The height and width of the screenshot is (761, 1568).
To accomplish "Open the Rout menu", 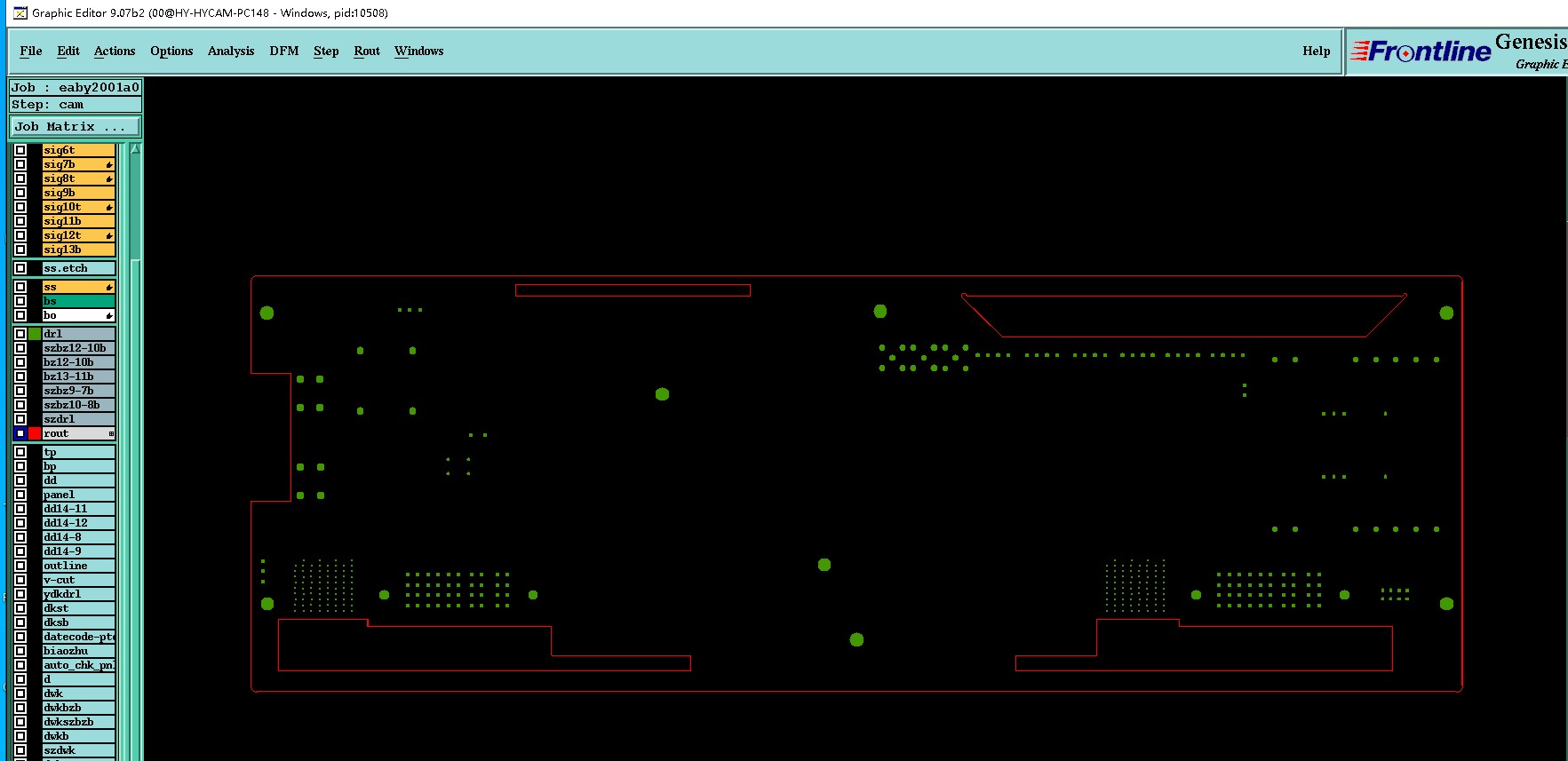I will pyautogui.click(x=367, y=52).
